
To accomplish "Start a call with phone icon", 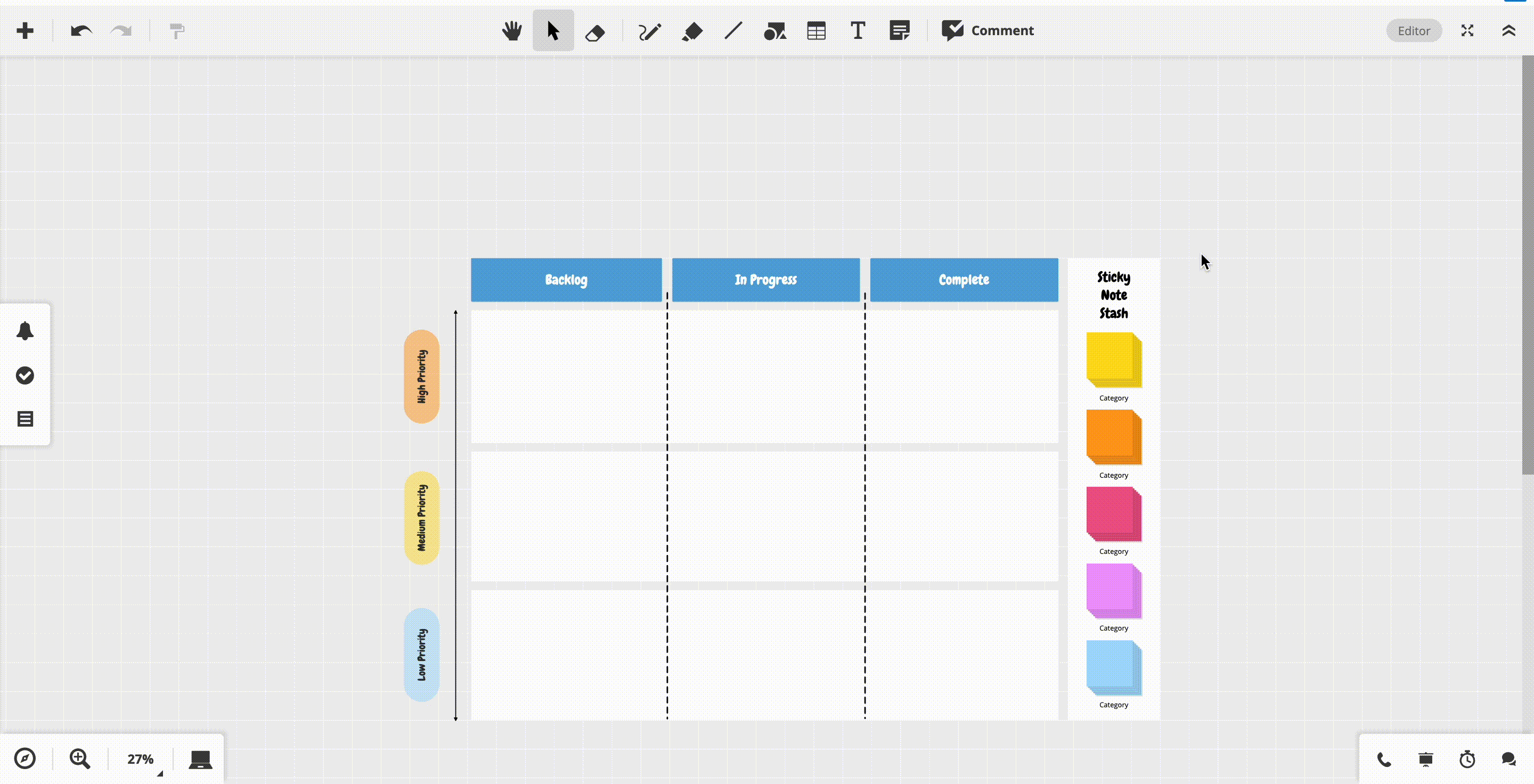I will (1384, 759).
